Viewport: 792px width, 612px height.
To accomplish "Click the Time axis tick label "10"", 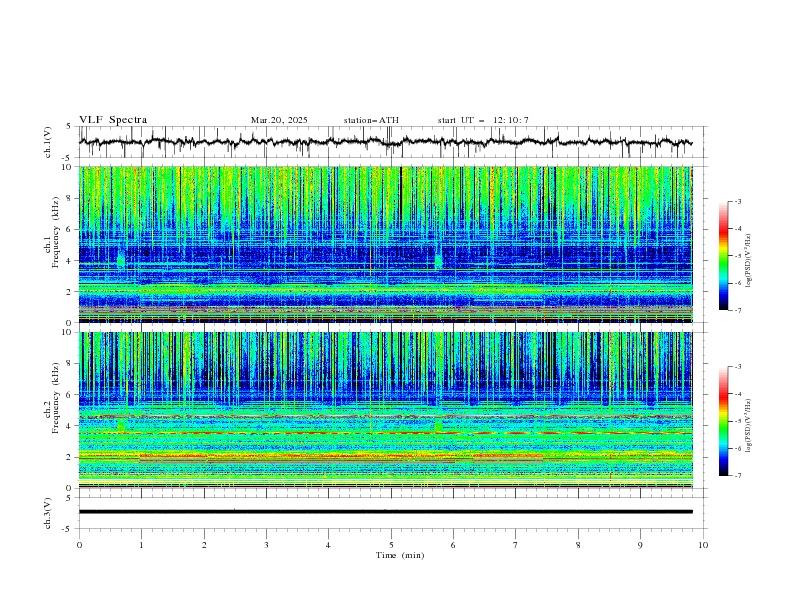I will click(703, 545).
